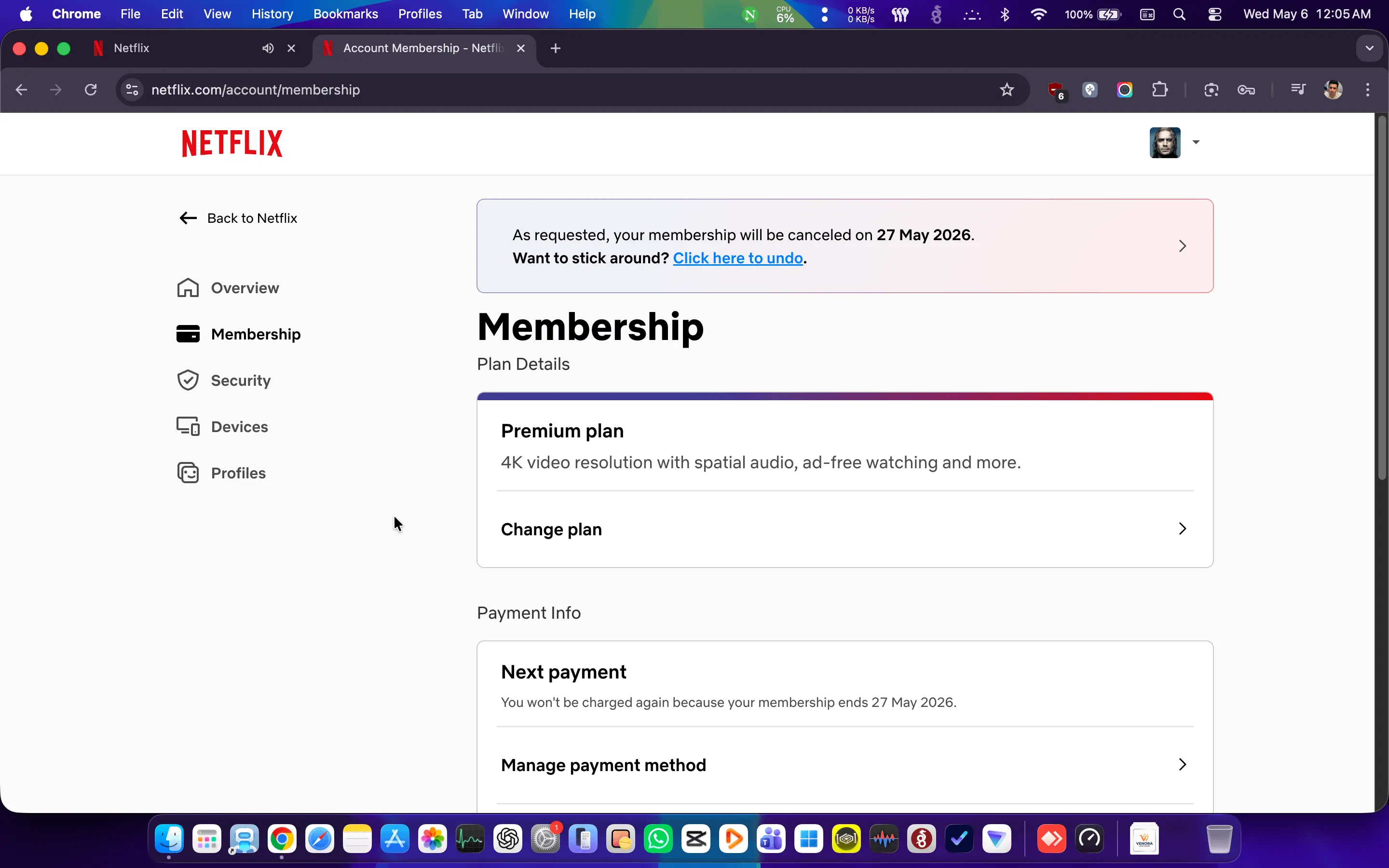Viewport: 1389px width, 868px height.
Task: Open Finder from the dock
Action: (x=169, y=839)
